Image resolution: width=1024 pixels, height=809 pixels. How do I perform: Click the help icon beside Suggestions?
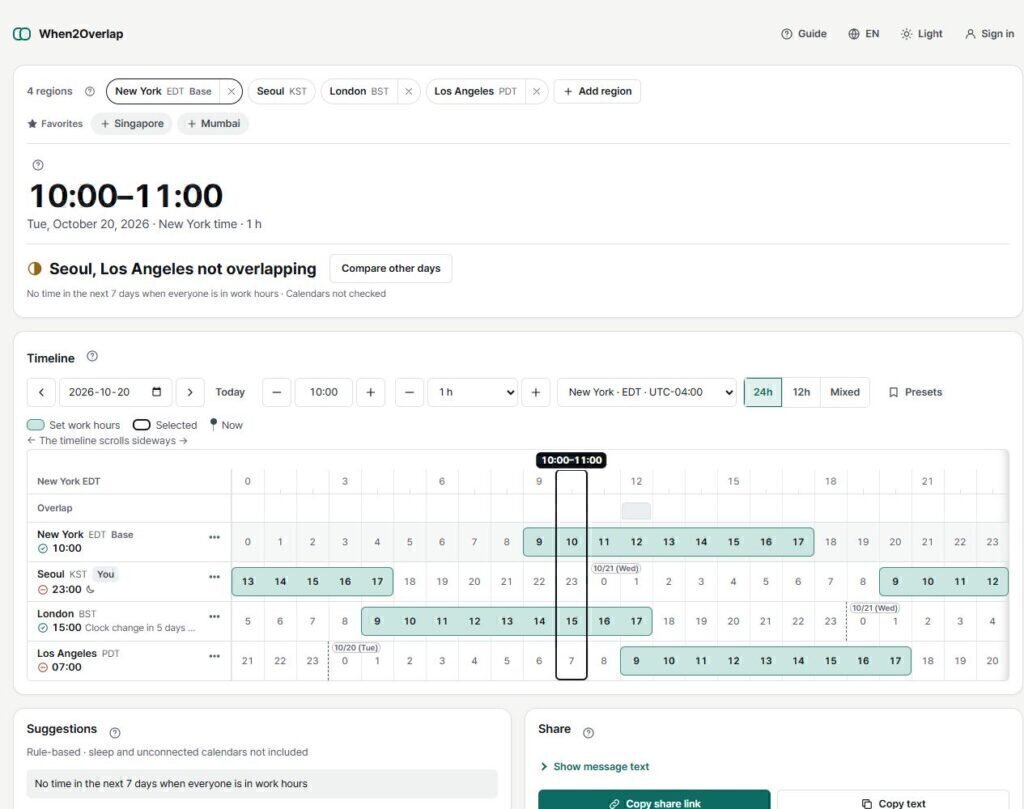coord(115,733)
